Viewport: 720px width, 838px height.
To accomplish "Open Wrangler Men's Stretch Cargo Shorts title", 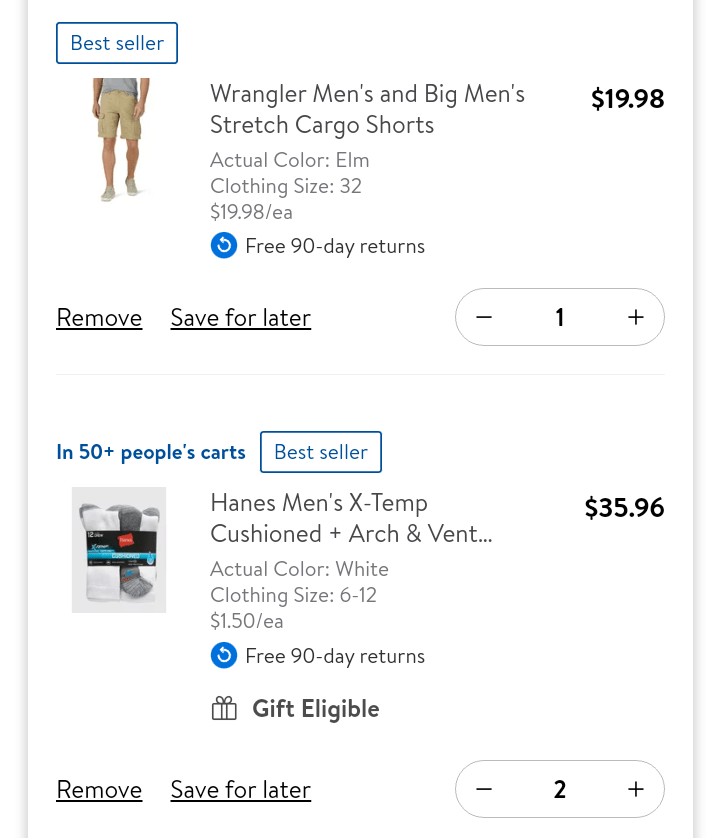I will click(x=367, y=109).
